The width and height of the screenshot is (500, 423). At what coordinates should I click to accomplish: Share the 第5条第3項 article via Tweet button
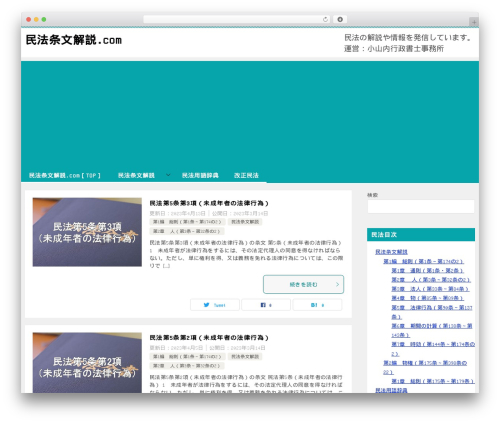(215, 305)
